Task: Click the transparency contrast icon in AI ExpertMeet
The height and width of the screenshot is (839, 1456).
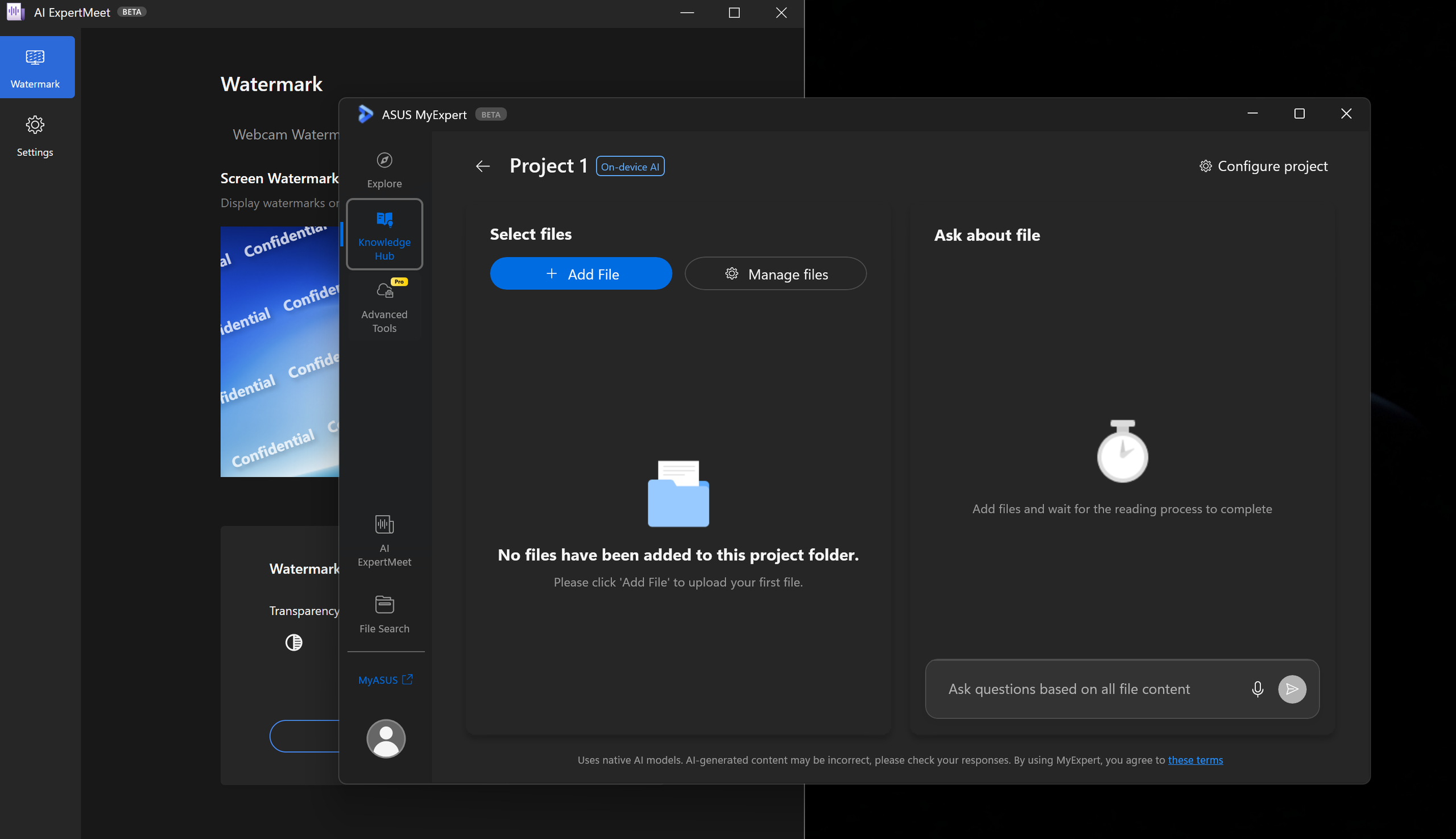Action: (x=294, y=642)
